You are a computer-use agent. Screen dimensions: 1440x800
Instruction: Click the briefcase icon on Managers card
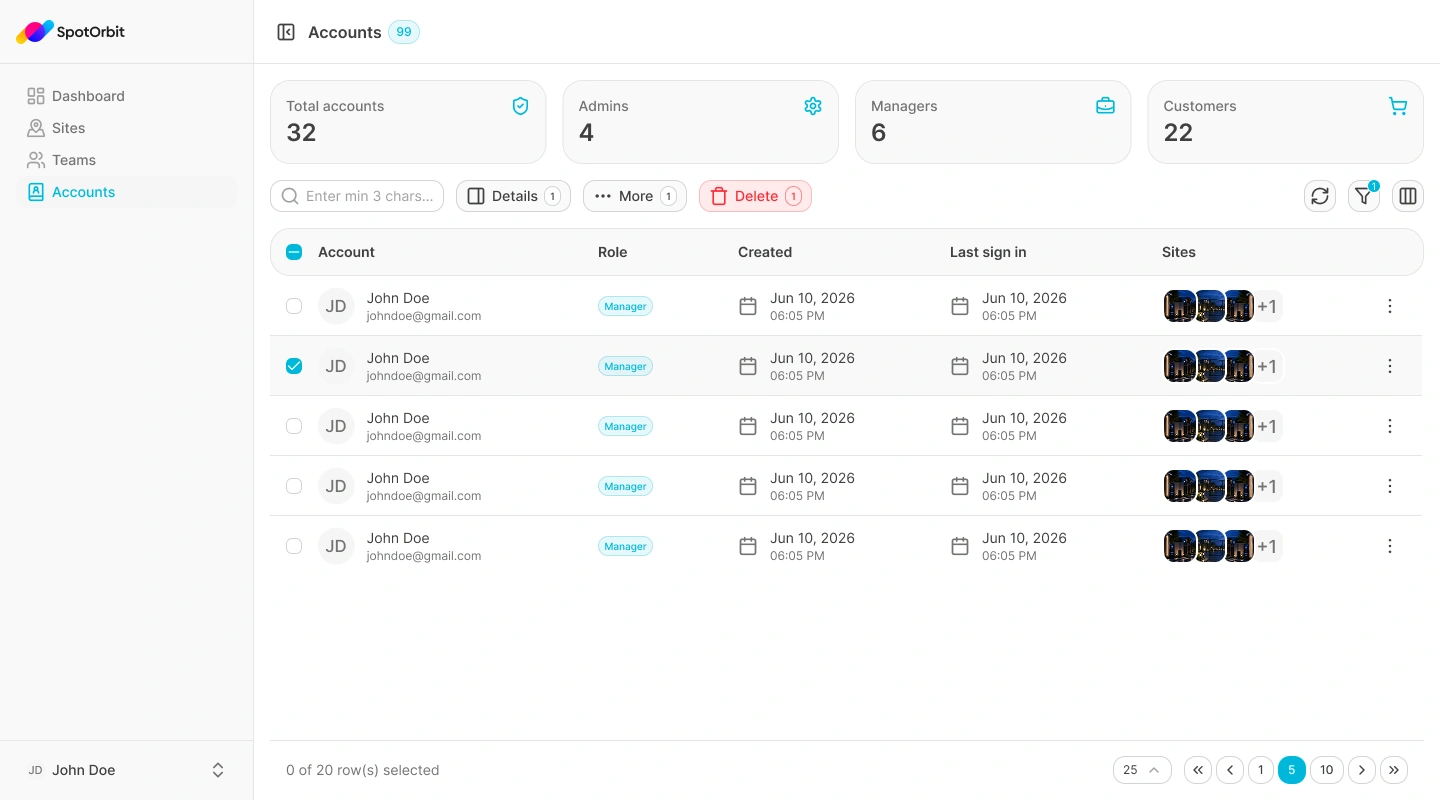coord(1105,106)
